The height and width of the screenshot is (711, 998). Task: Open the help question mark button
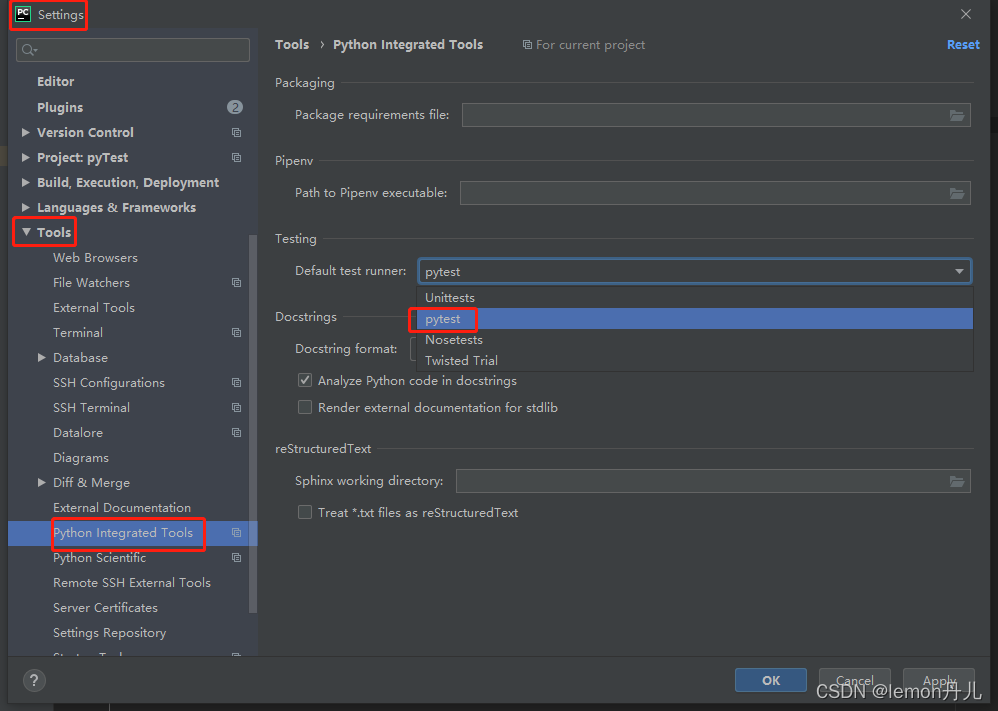tap(34, 680)
